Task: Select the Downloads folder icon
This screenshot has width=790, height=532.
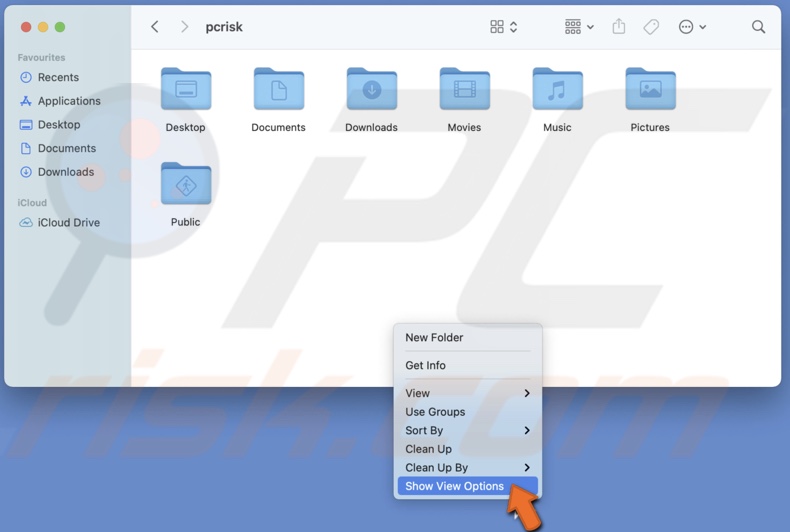Action: (x=372, y=89)
